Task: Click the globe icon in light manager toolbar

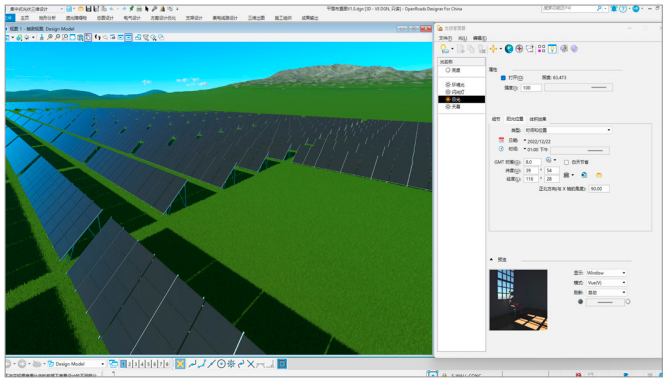Action: (509, 49)
